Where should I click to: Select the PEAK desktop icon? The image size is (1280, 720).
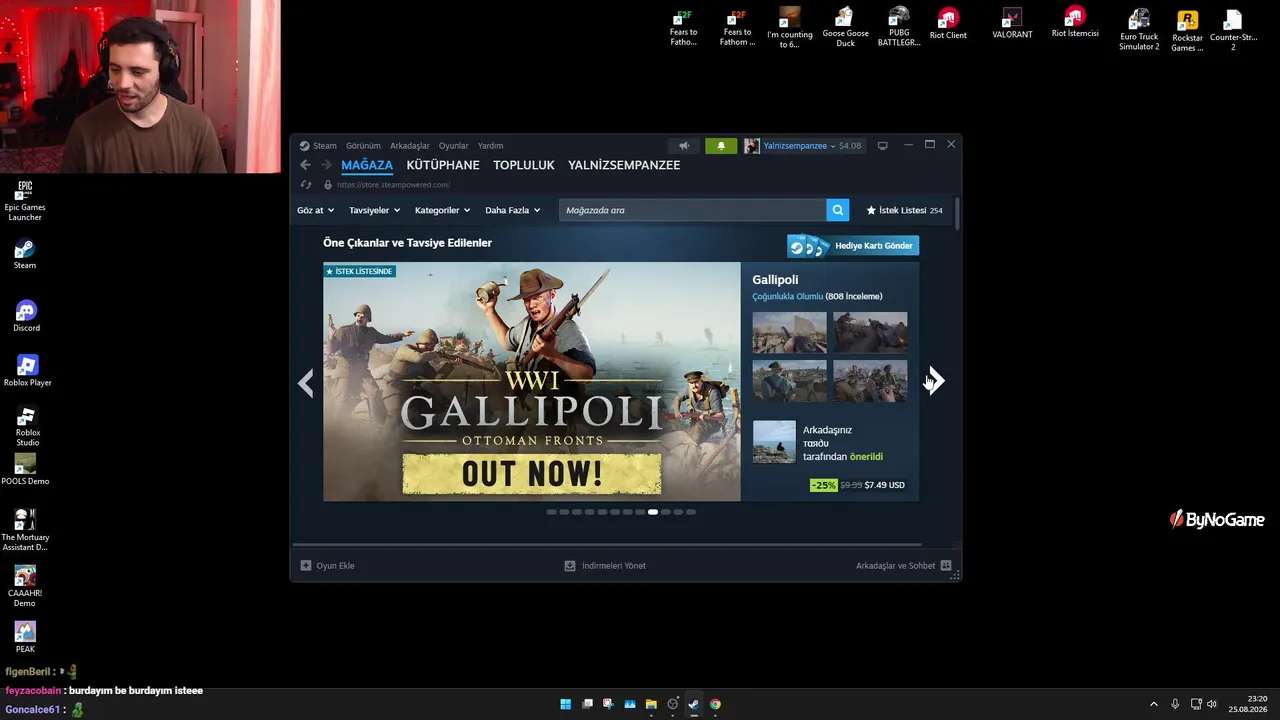[25, 637]
